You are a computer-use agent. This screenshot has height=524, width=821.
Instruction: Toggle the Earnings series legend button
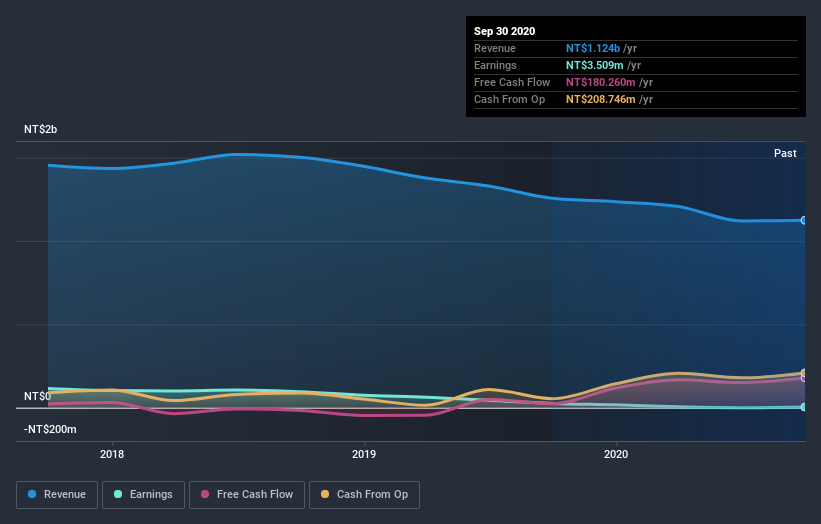point(143,495)
